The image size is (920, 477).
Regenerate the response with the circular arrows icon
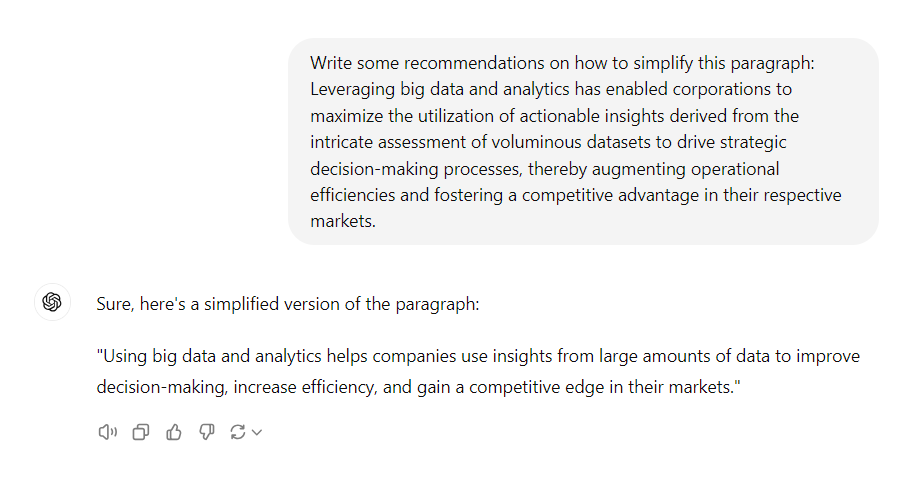click(x=237, y=432)
